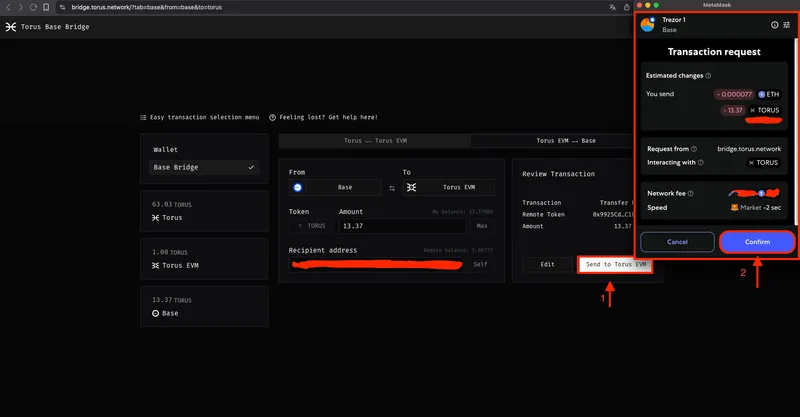The width and height of the screenshot is (800, 417).
Task: Click the MetaMask info icon near account name
Action: (773, 25)
